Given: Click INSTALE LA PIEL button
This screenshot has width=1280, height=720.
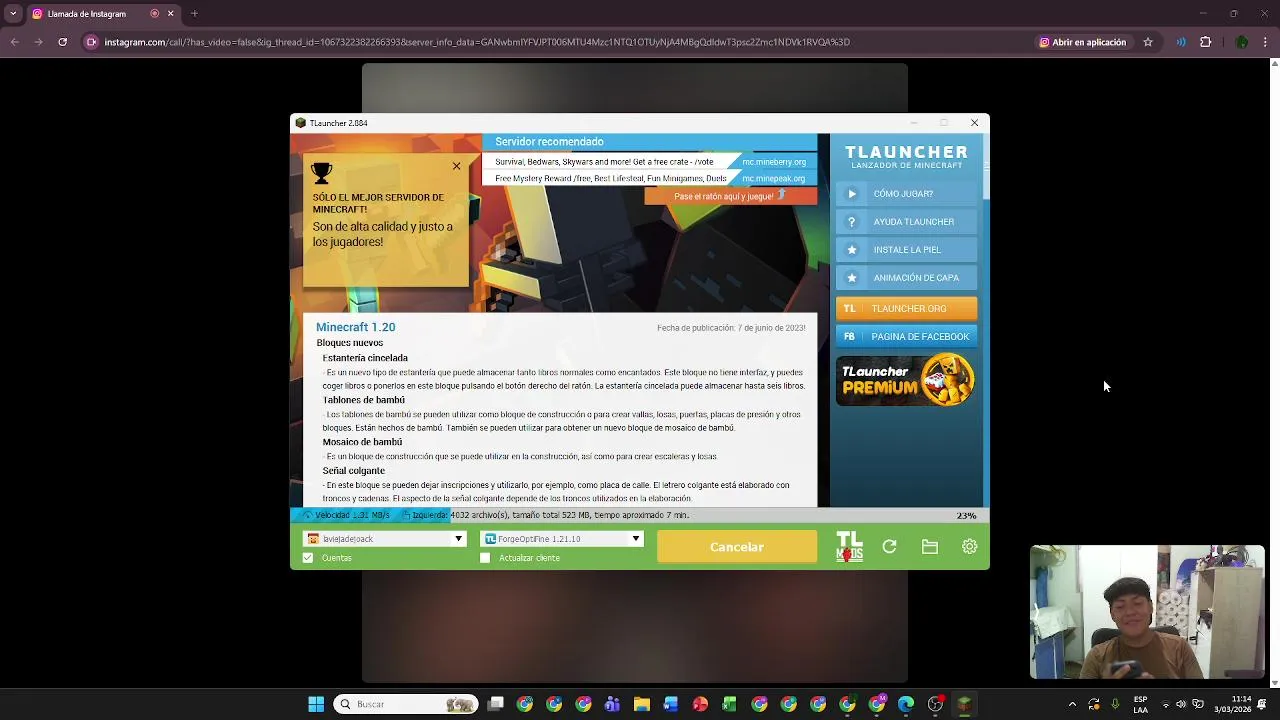Looking at the screenshot, I should [906, 250].
